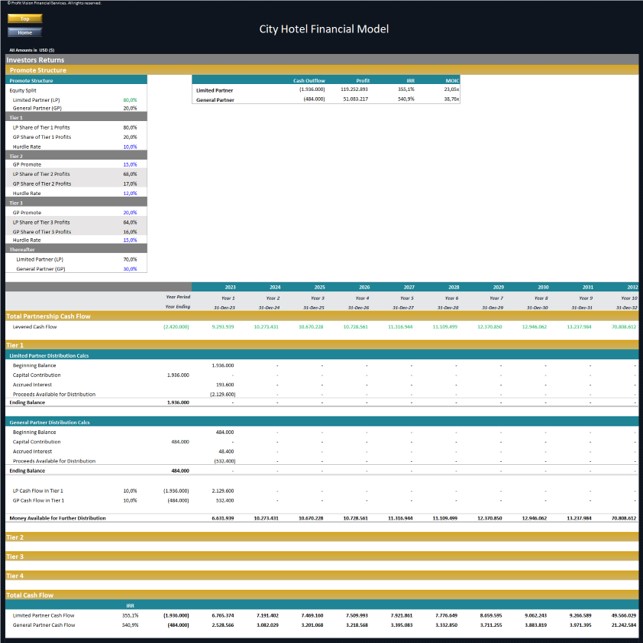Select the Tier 3 hurdle rate value 15,0%
The height and width of the screenshot is (643, 643).
(x=130, y=240)
